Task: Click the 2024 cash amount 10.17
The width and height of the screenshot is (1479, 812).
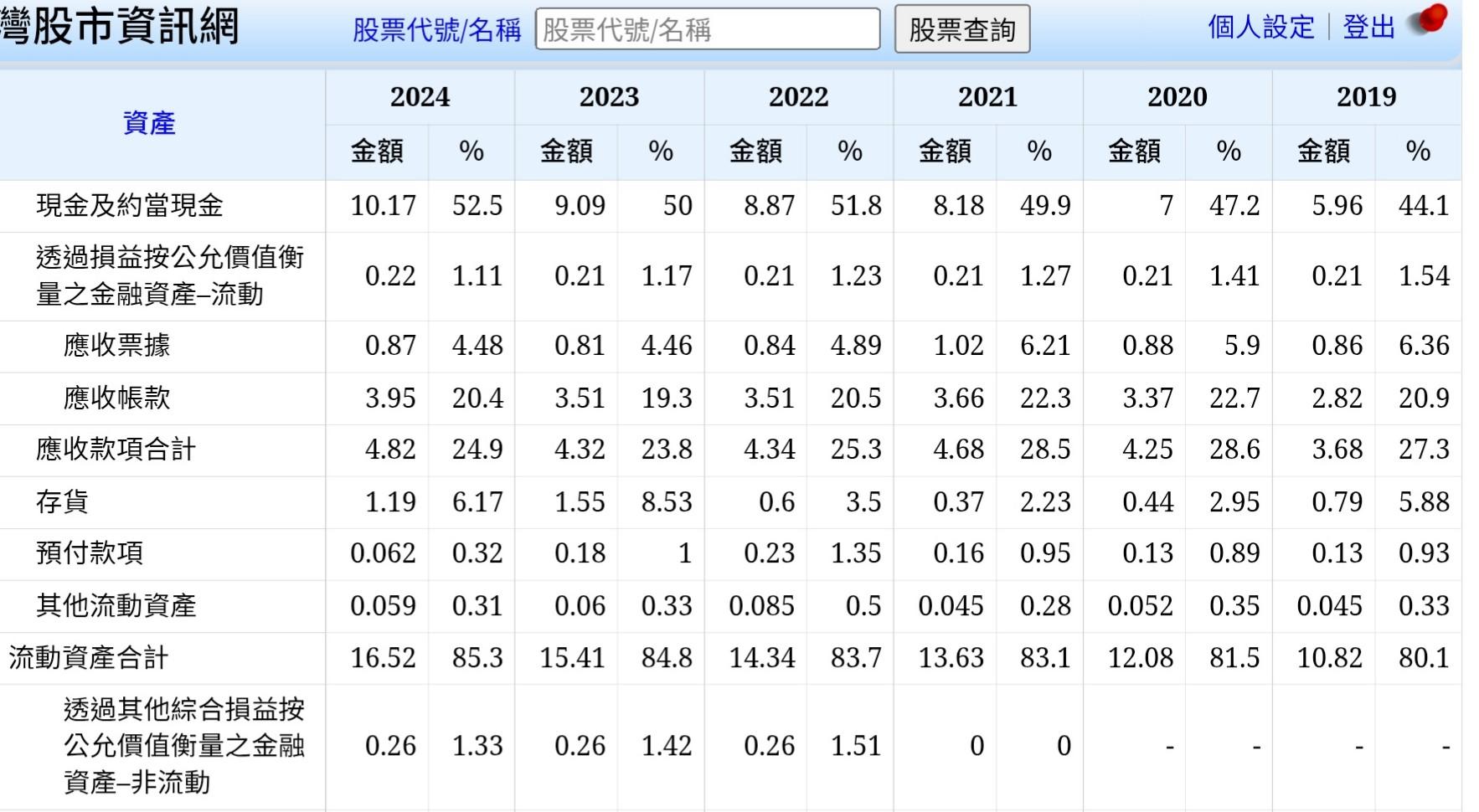Action: pyautogui.click(x=383, y=206)
